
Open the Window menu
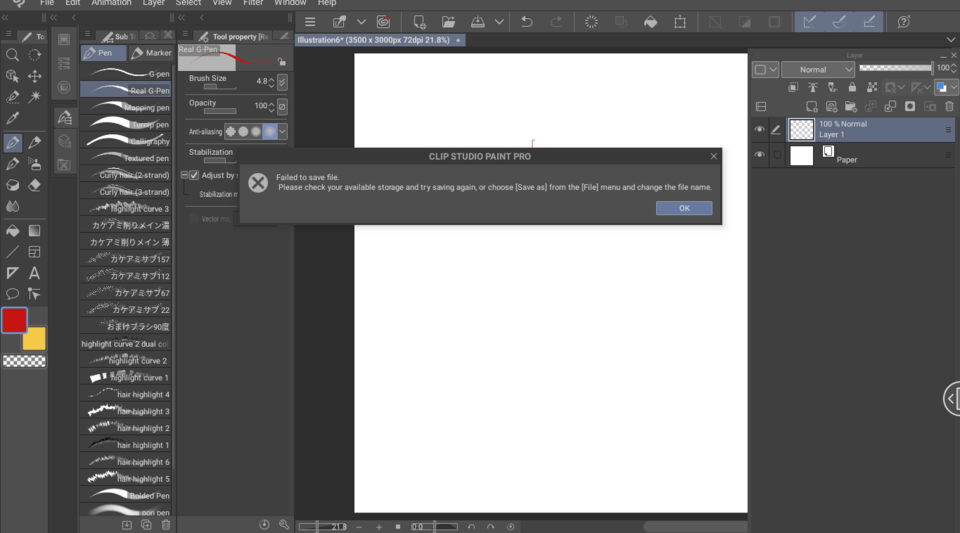(x=290, y=3)
